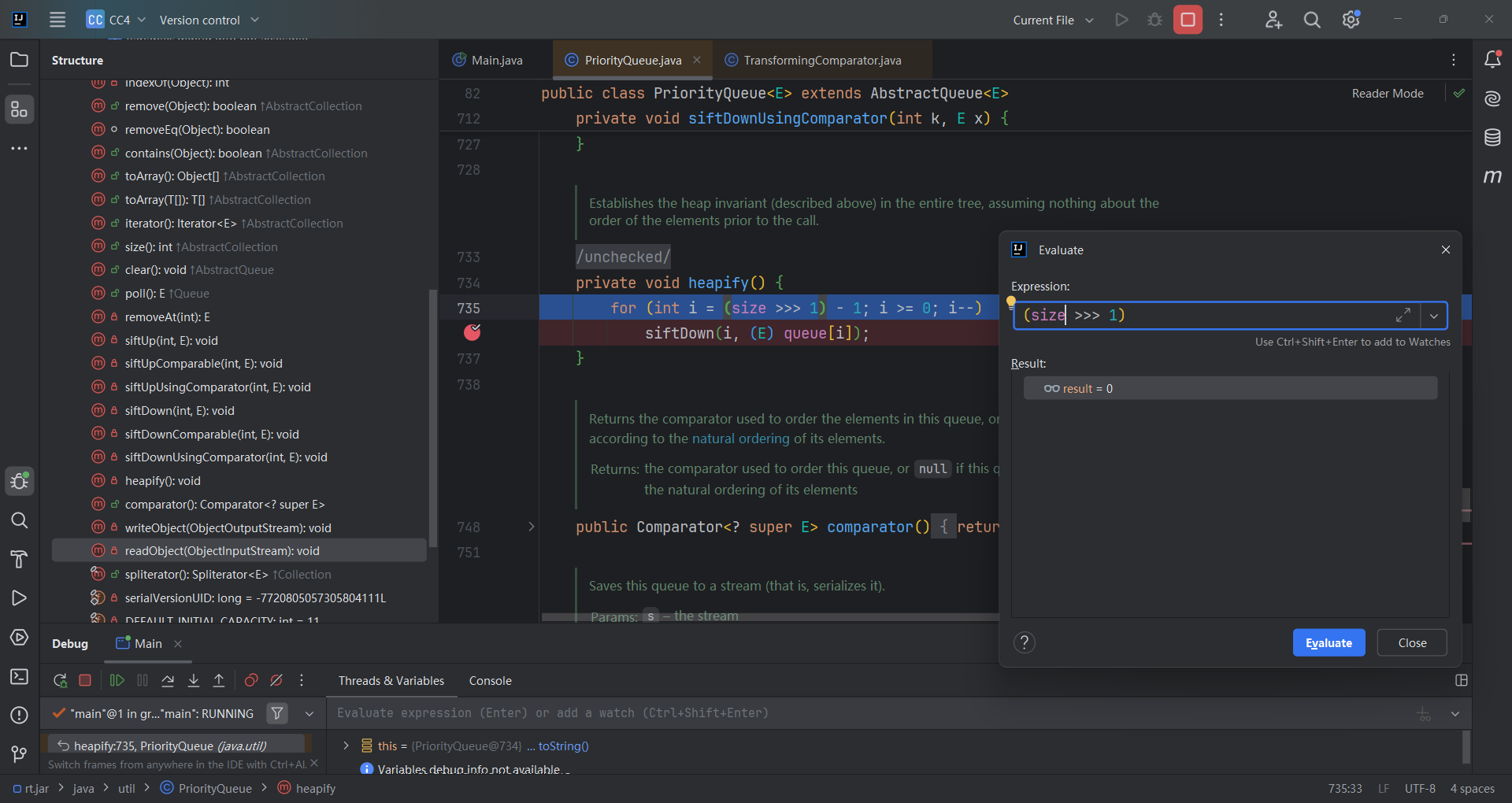Click the Evaluate dialog help icon
Viewport: 1512px width, 803px height.
(x=1024, y=642)
